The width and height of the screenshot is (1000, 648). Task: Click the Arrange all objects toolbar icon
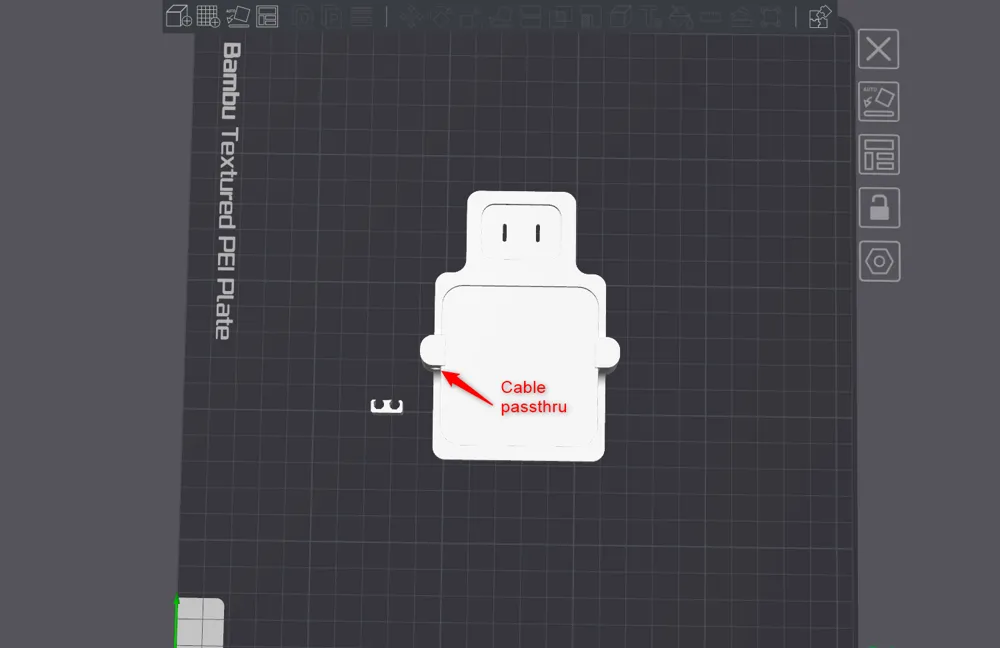click(267, 16)
